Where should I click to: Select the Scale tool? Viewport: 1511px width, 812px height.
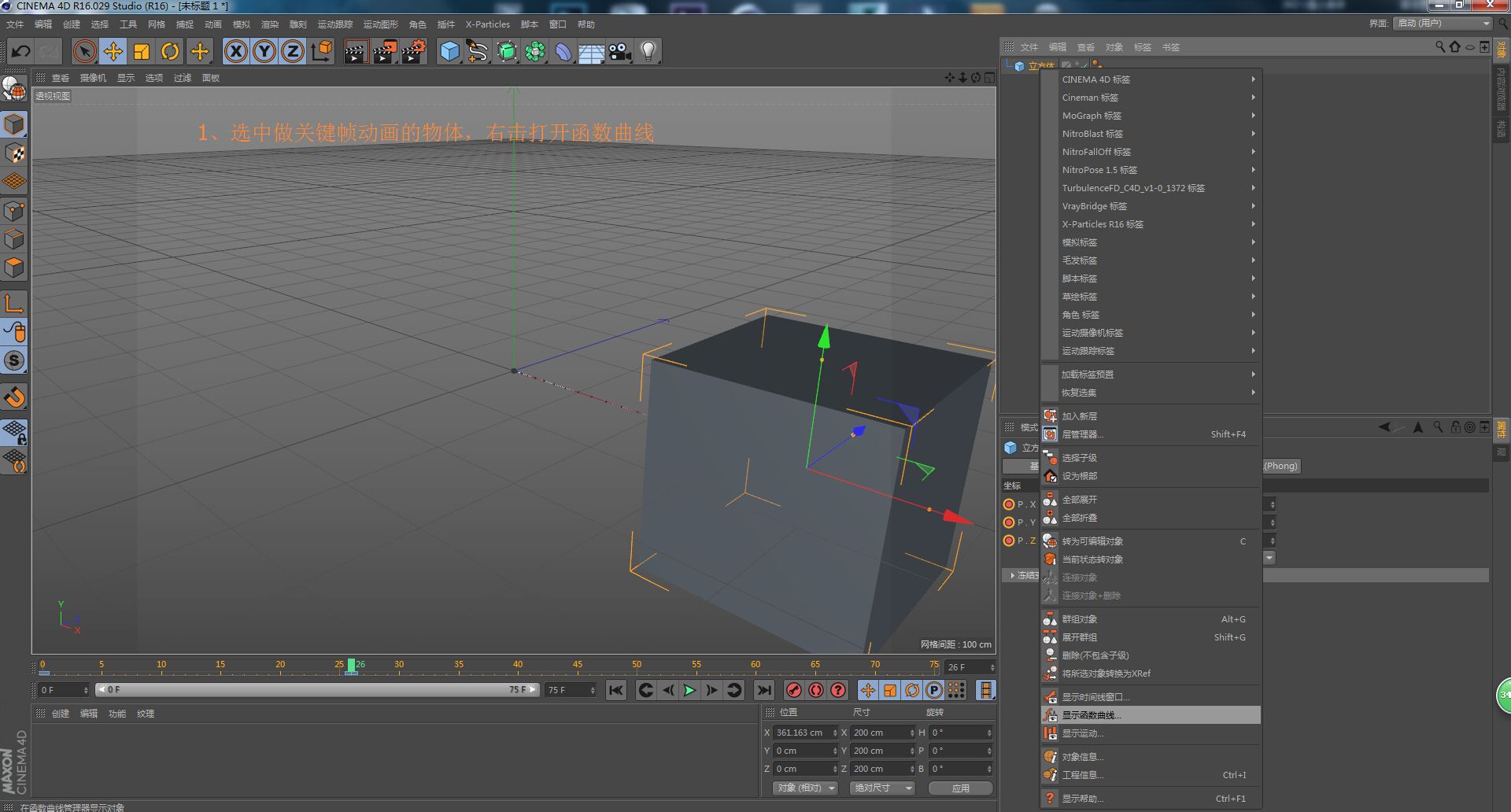click(142, 52)
